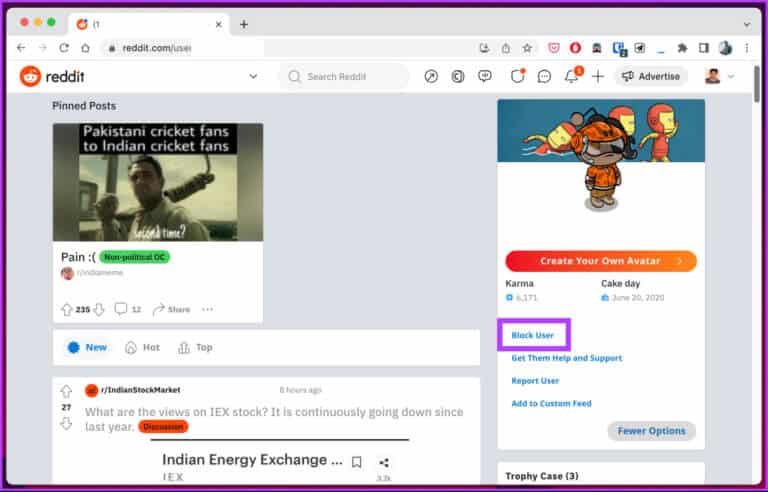The image size is (768, 492).
Task: Open the IEX stock post title
Action: coord(274,419)
